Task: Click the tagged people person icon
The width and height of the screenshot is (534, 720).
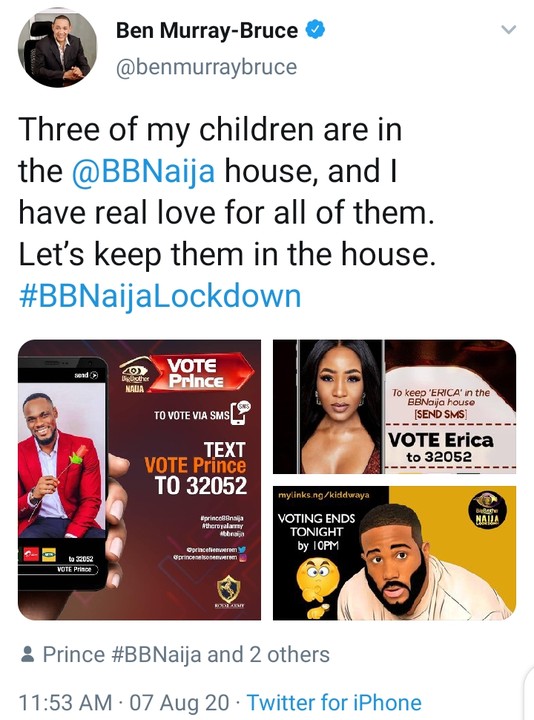Action: tap(28, 654)
